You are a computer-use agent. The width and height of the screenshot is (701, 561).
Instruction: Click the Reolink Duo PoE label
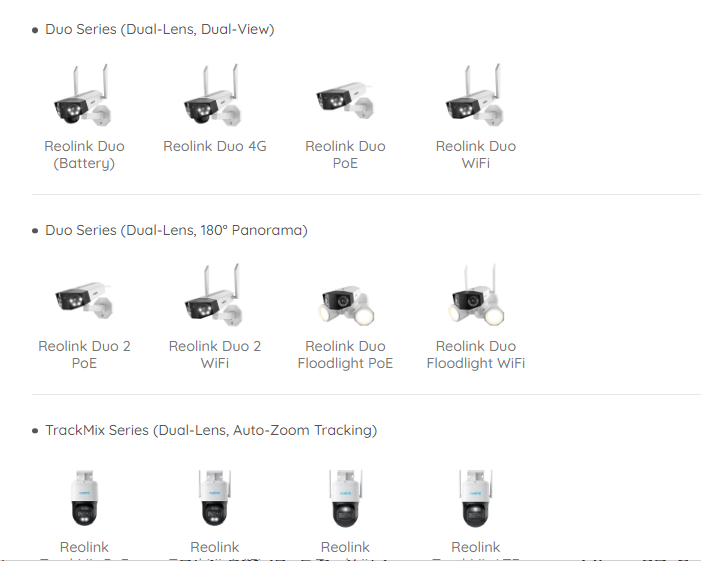(x=345, y=155)
